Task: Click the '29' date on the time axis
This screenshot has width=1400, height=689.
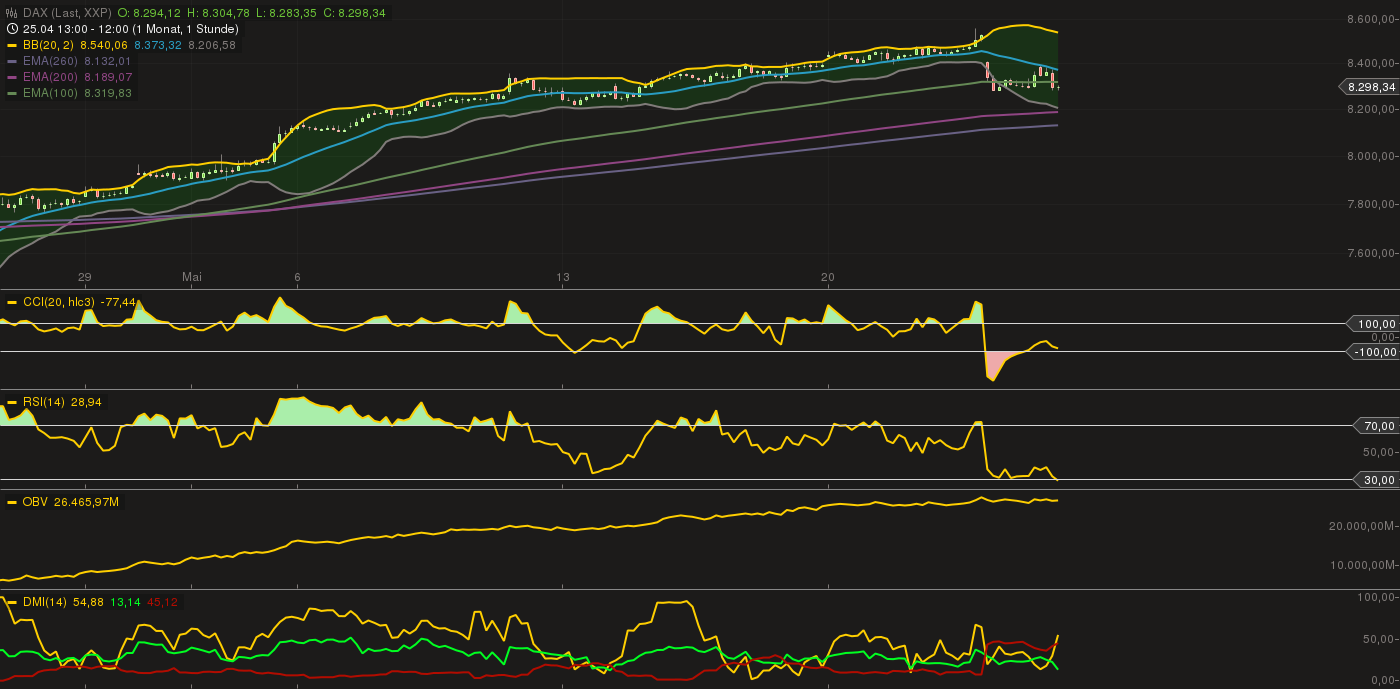Action: tap(84, 277)
